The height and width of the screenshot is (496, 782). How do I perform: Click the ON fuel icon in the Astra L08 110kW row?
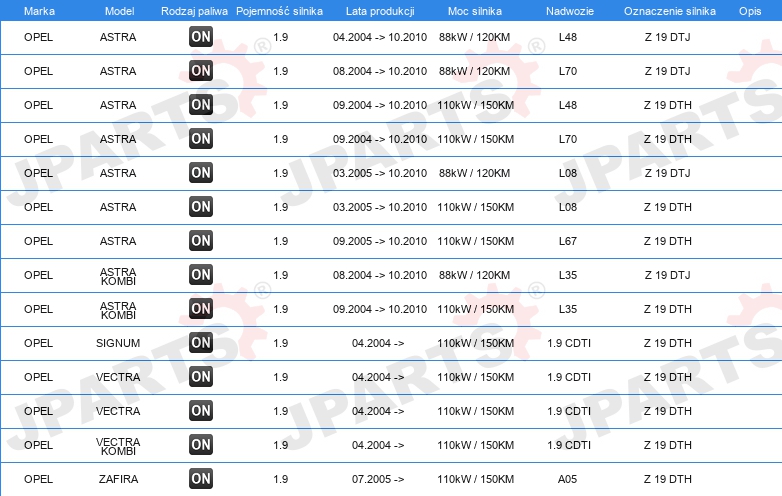(201, 207)
